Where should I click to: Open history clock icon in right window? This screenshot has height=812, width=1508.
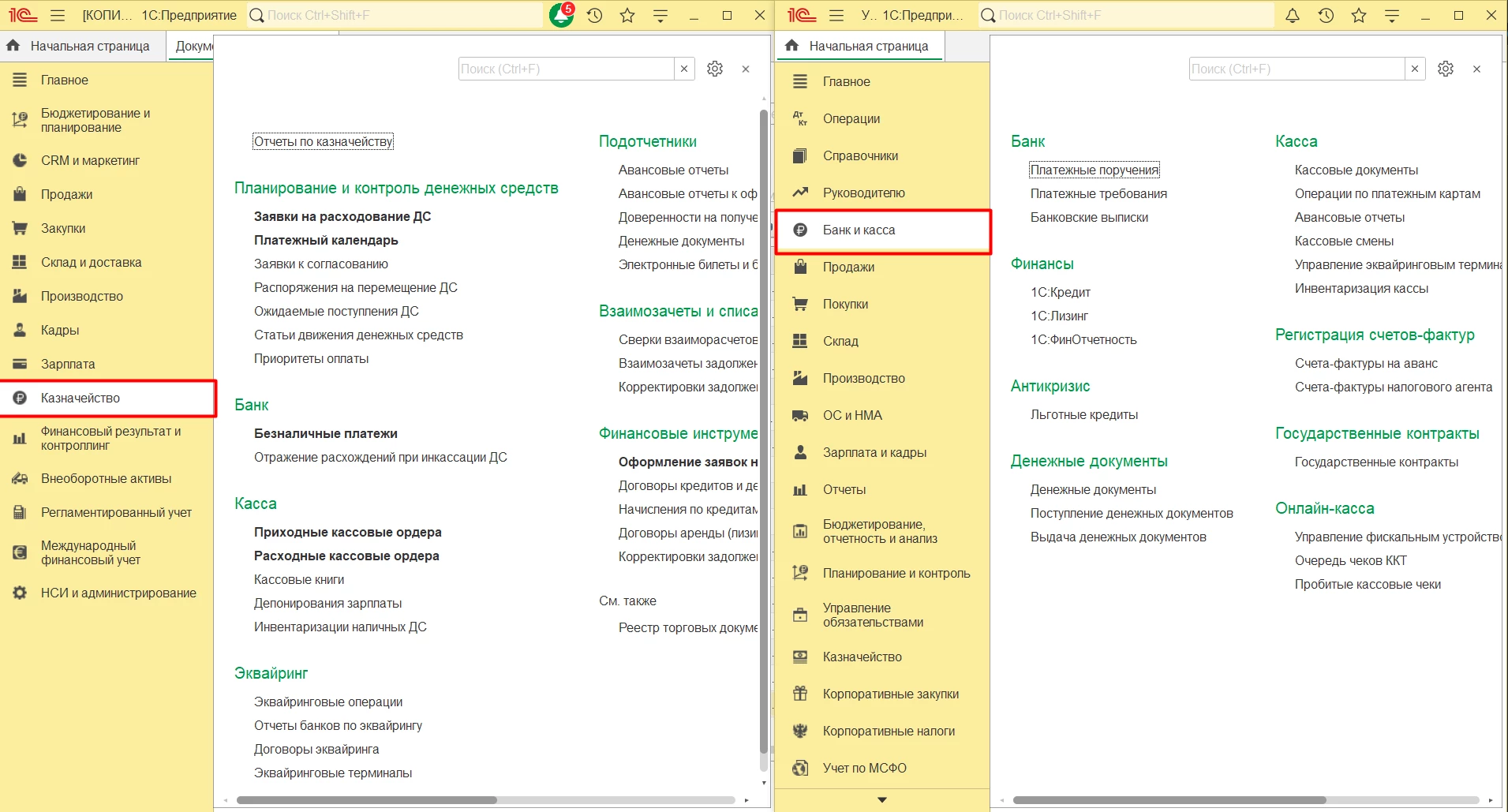(x=1326, y=15)
